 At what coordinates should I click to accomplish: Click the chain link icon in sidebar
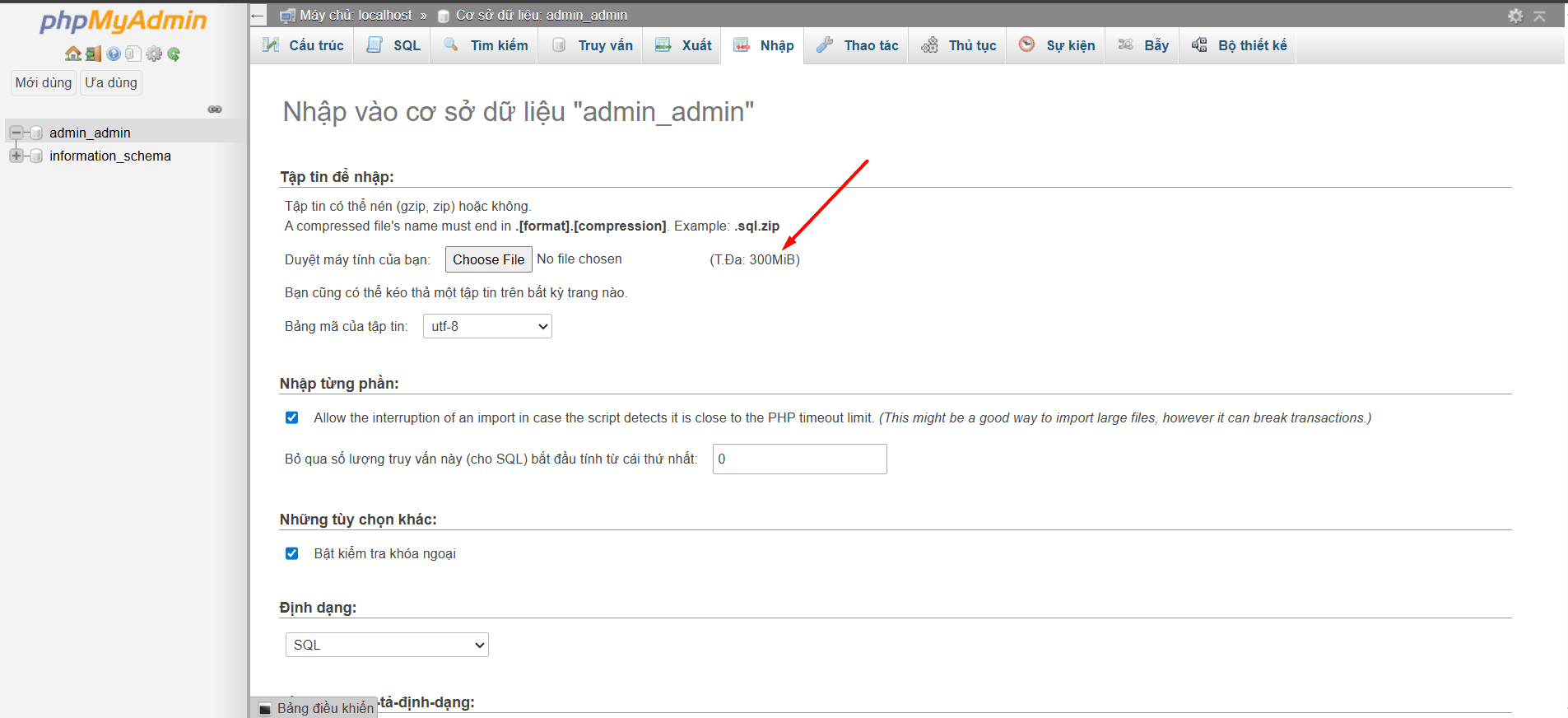pyautogui.click(x=215, y=110)
